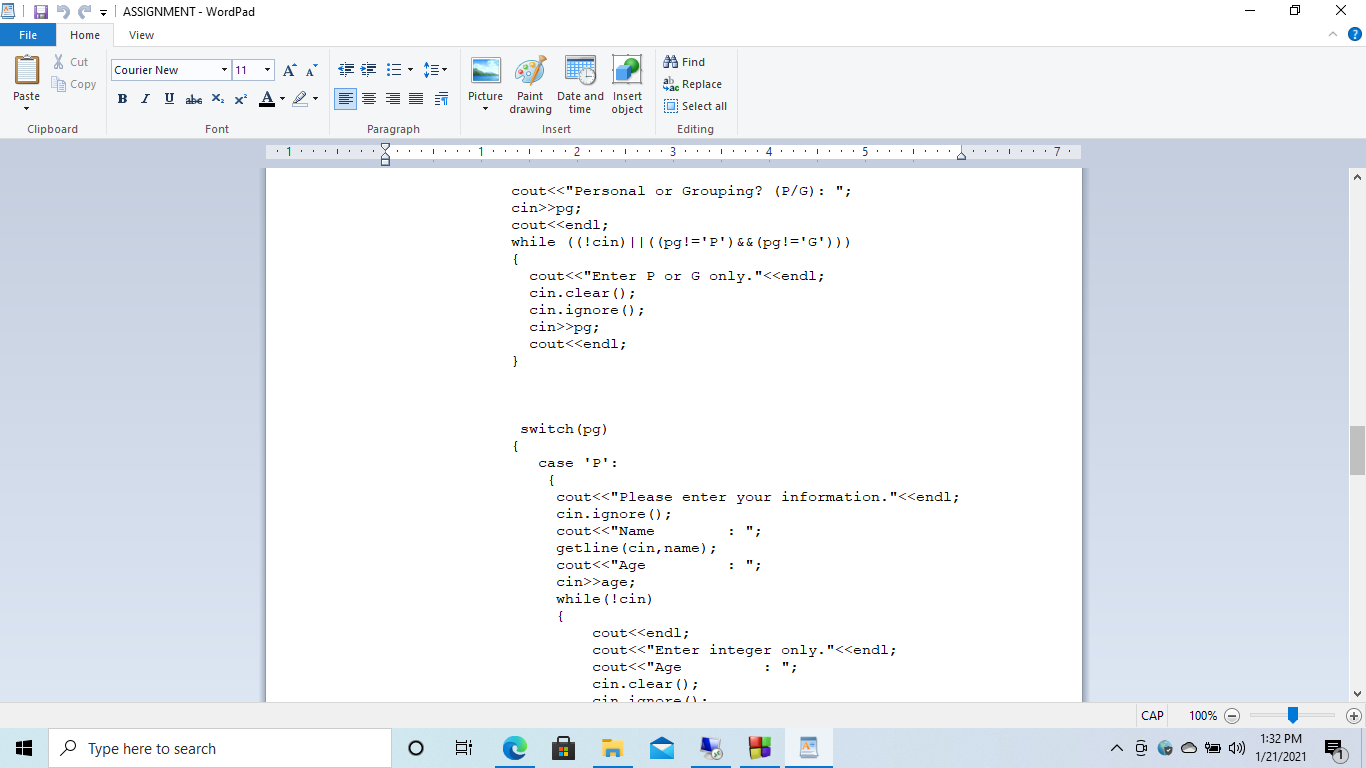This screenshot has height=768, width=1366.
Task: Redo the last undone action
Action: click(x=83, y=11)
